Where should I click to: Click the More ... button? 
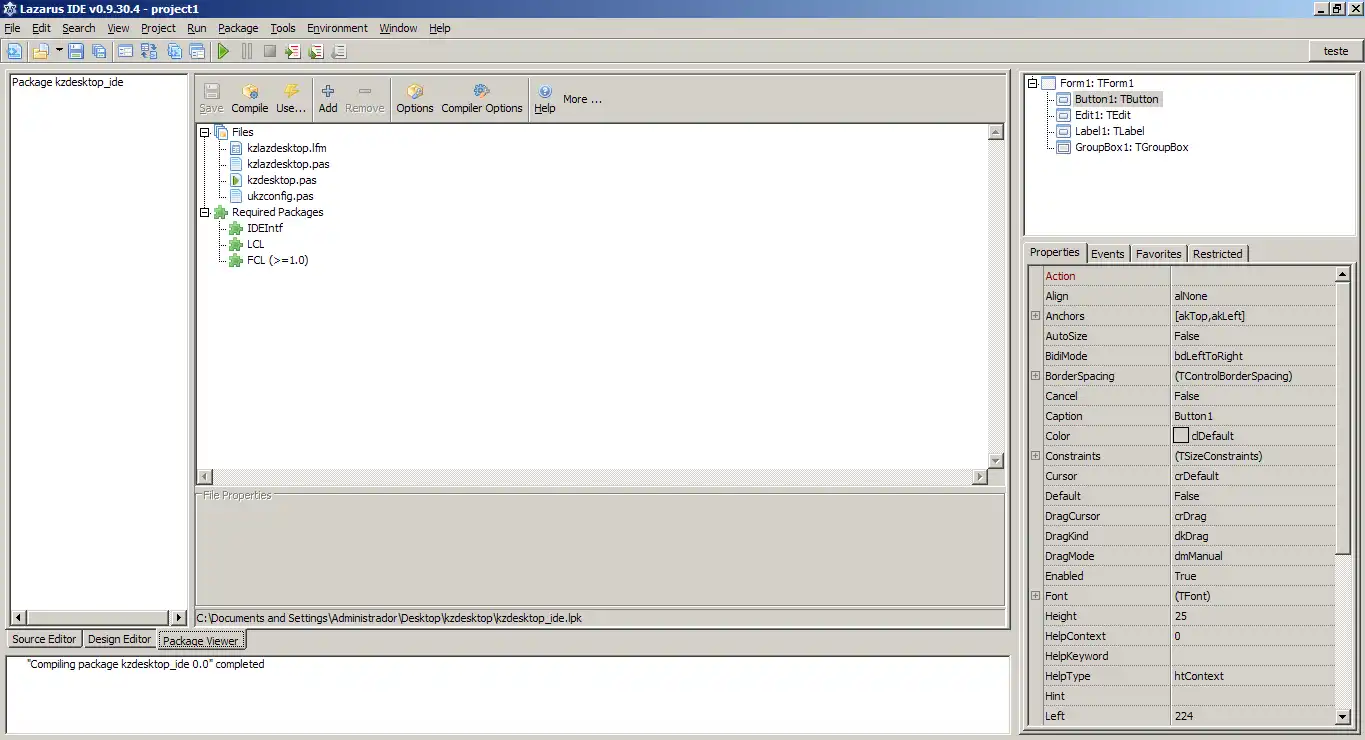582,99
